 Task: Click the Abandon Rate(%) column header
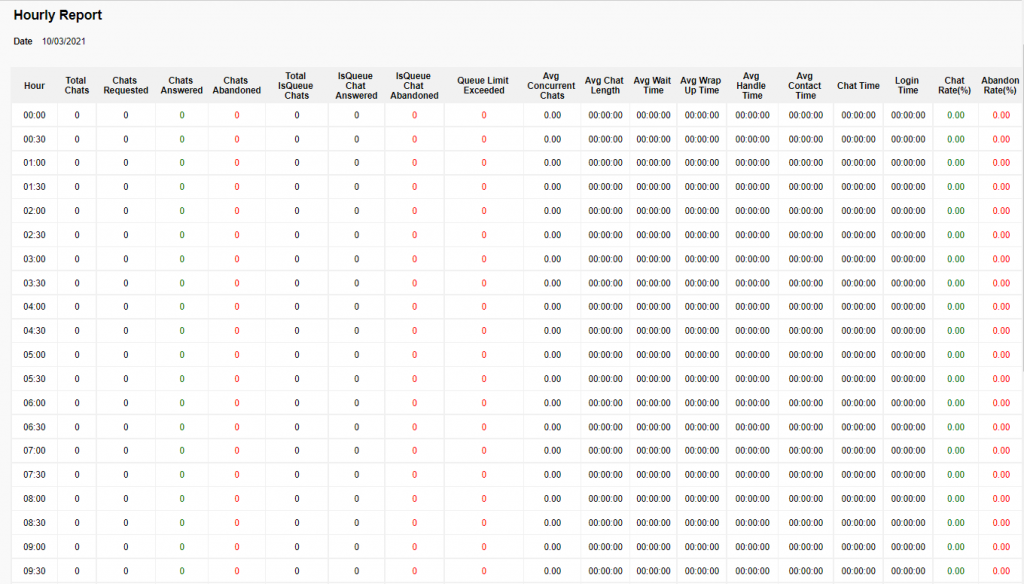coord(1000,86)
